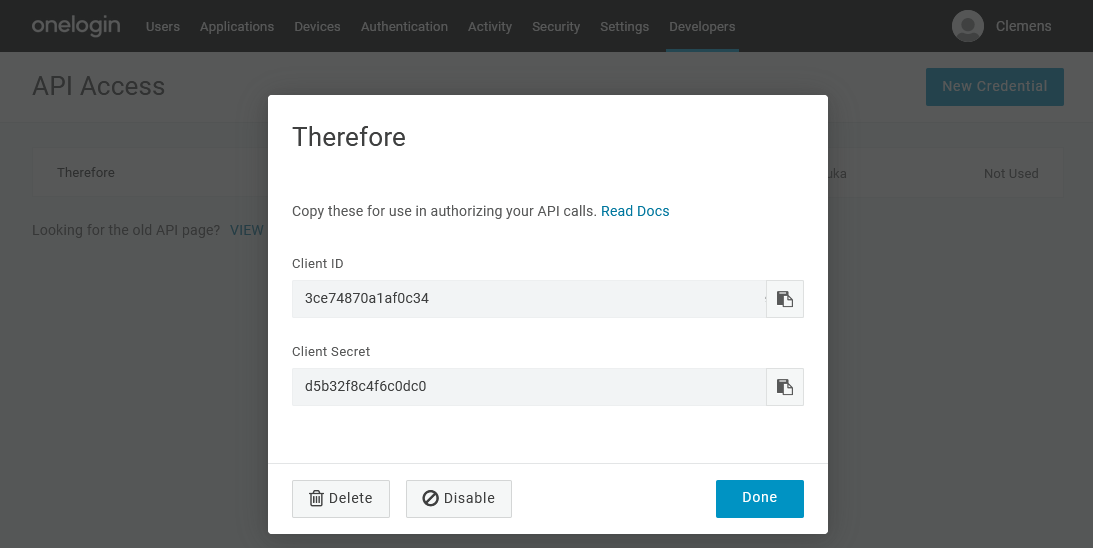1093x548 pixels.
Task: Click the Client Secret field
Action: 528,387
